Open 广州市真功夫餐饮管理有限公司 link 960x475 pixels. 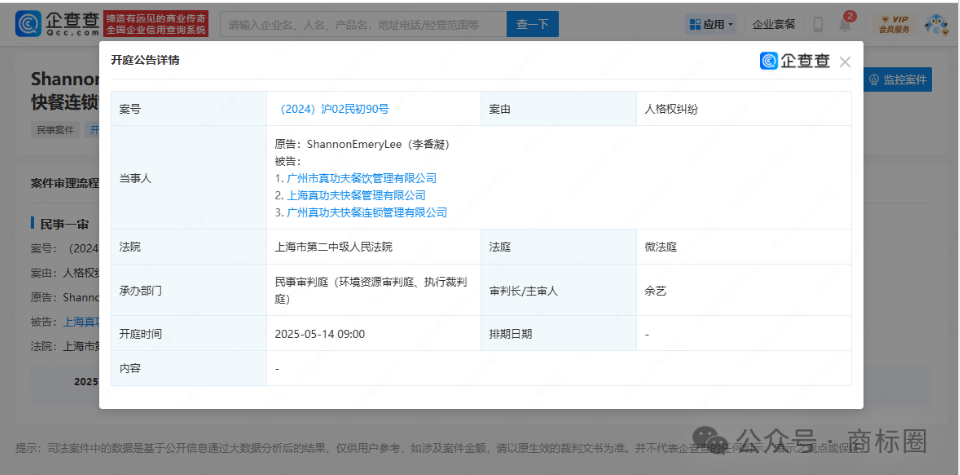tap(361, 178)
